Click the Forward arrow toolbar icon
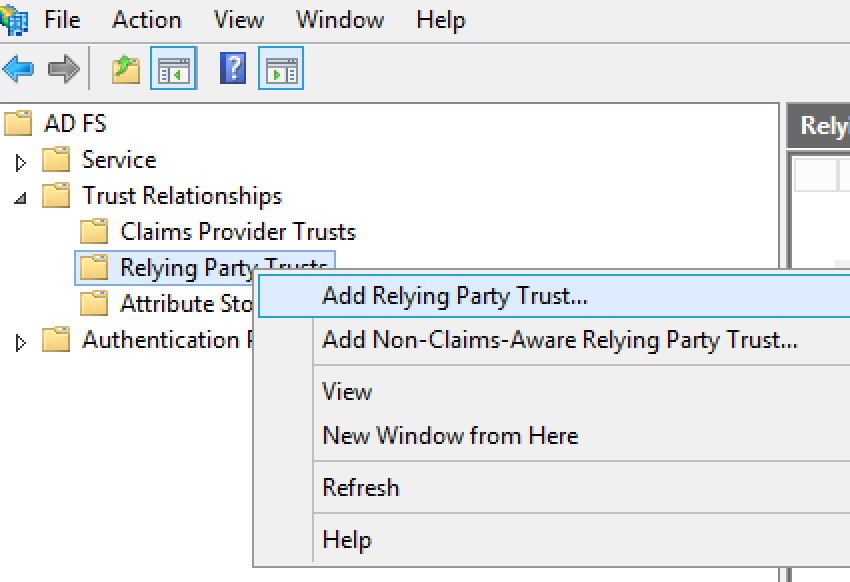The image size is (850, 582). 63,69
